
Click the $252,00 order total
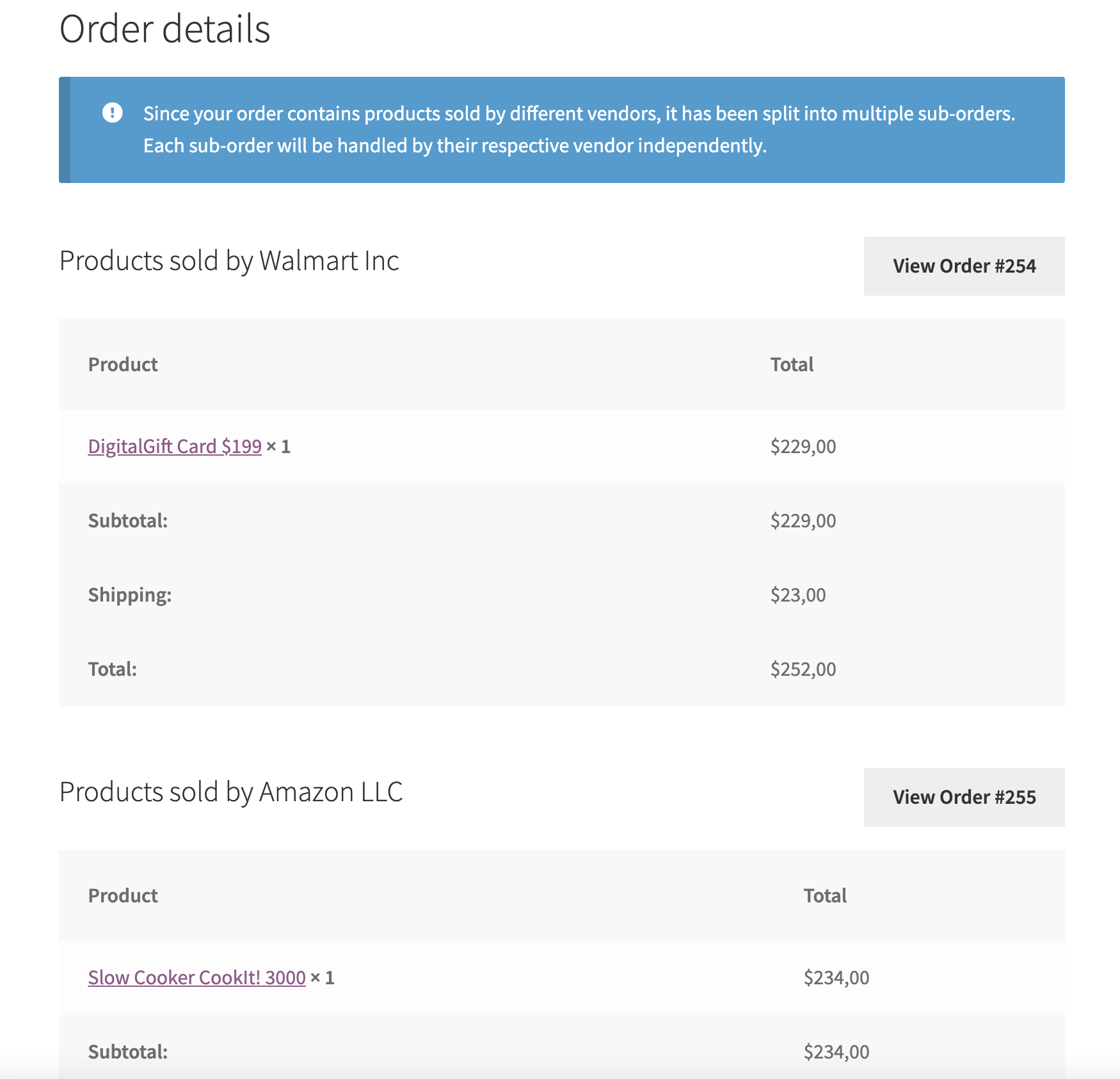tap(803, 669)
